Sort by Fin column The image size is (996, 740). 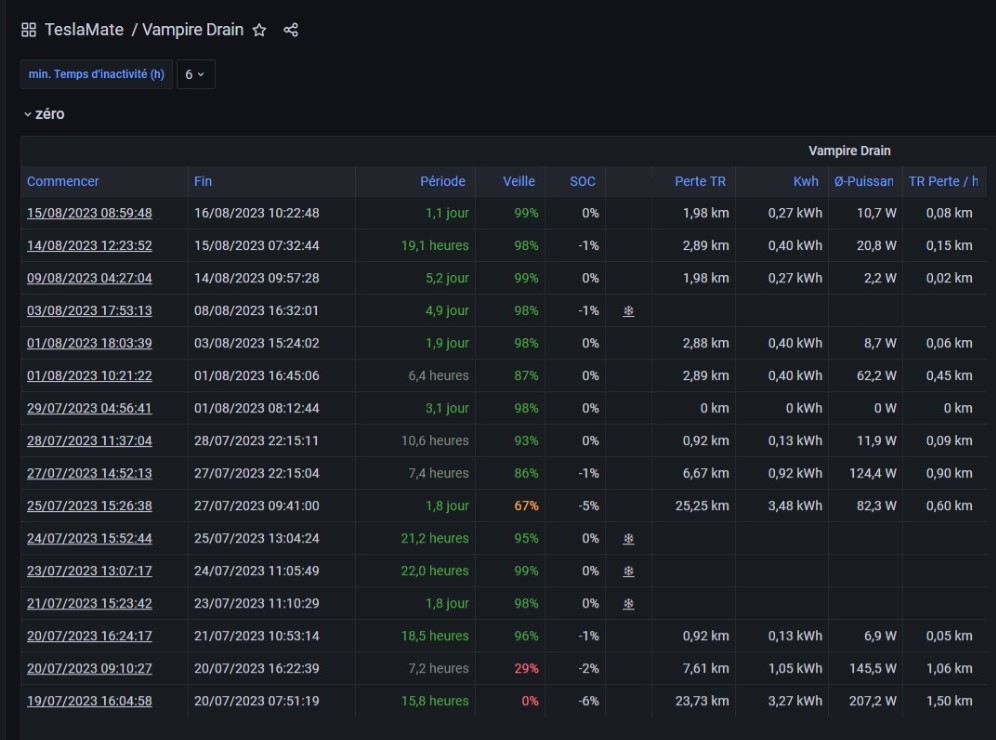click(203, 181)
